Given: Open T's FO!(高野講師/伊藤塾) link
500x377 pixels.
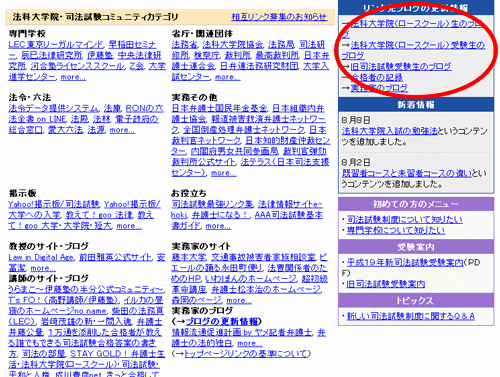Looking at the screenshot, I should (x=63, y=300).
